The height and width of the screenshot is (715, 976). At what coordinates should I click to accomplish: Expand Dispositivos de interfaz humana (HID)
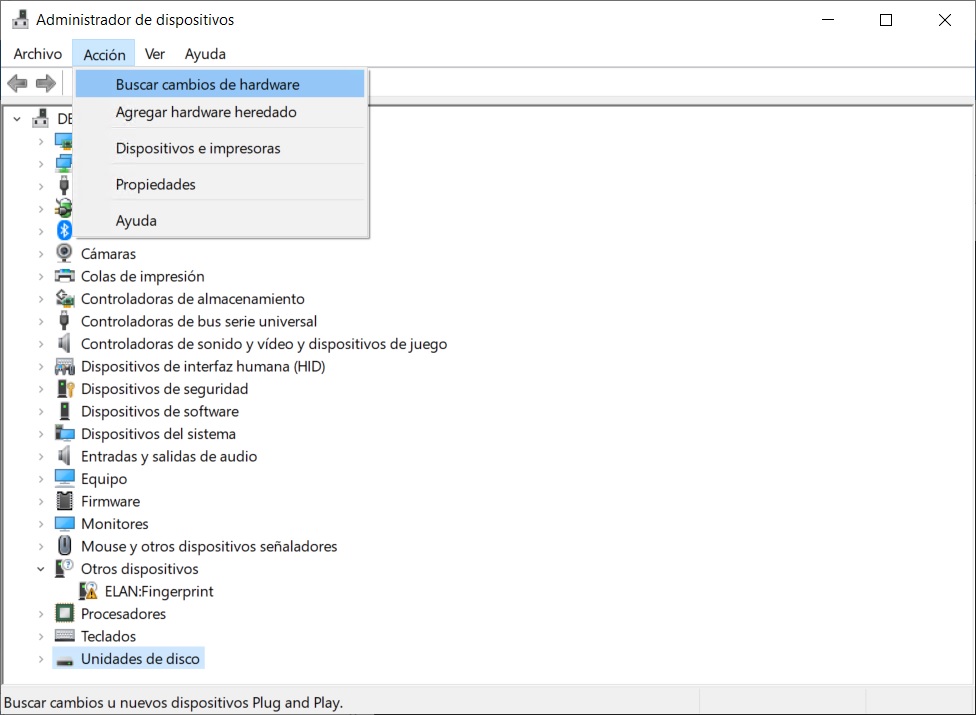(x=41, y=367)
